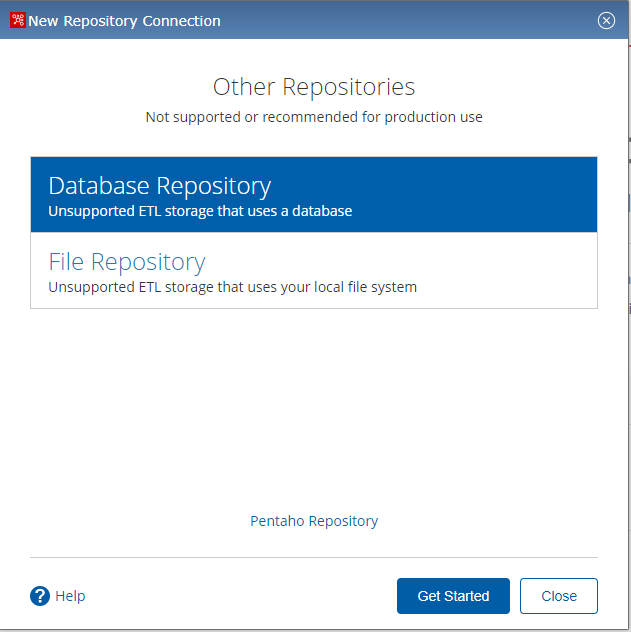Click the 'Other Repositories' heading
Viewport: 631px width, 632px height.
[x=314, y=87]
